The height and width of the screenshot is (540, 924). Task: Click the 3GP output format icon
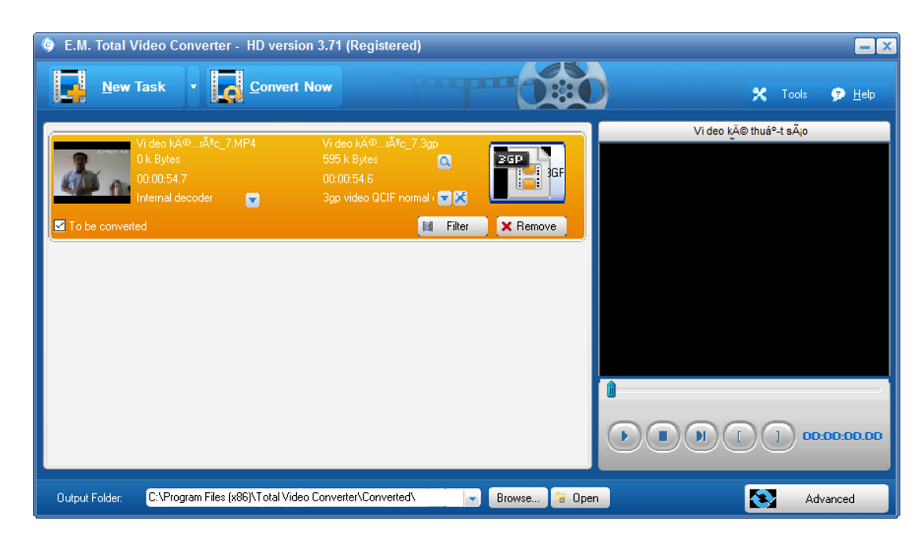coord(527,173)
